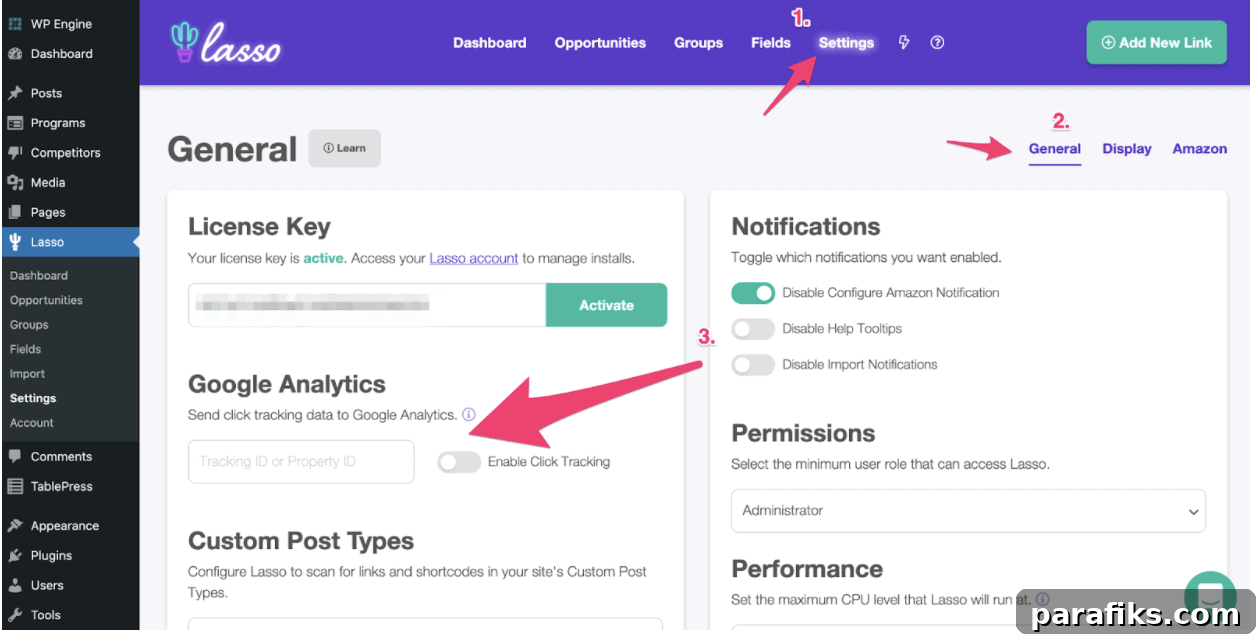The width and height of the screenshot is (1258, 642).
Task: Toggle Disable Configure Amazon Notification switch
Action: pos(753,293)
